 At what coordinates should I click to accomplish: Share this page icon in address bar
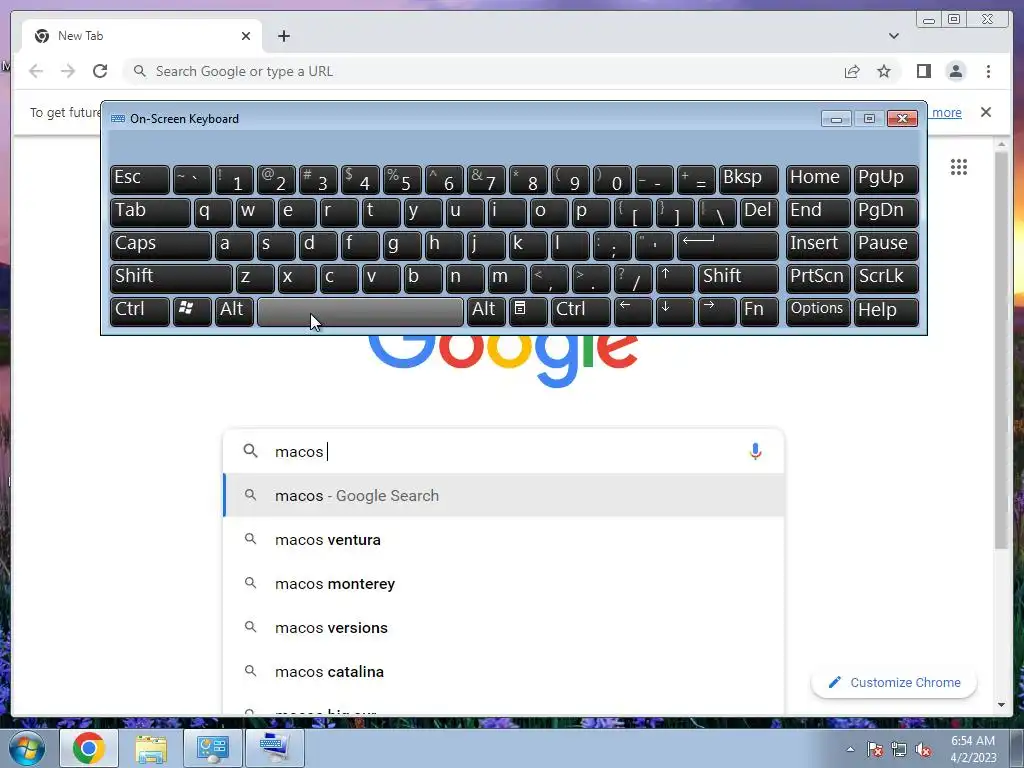(852, 71)
